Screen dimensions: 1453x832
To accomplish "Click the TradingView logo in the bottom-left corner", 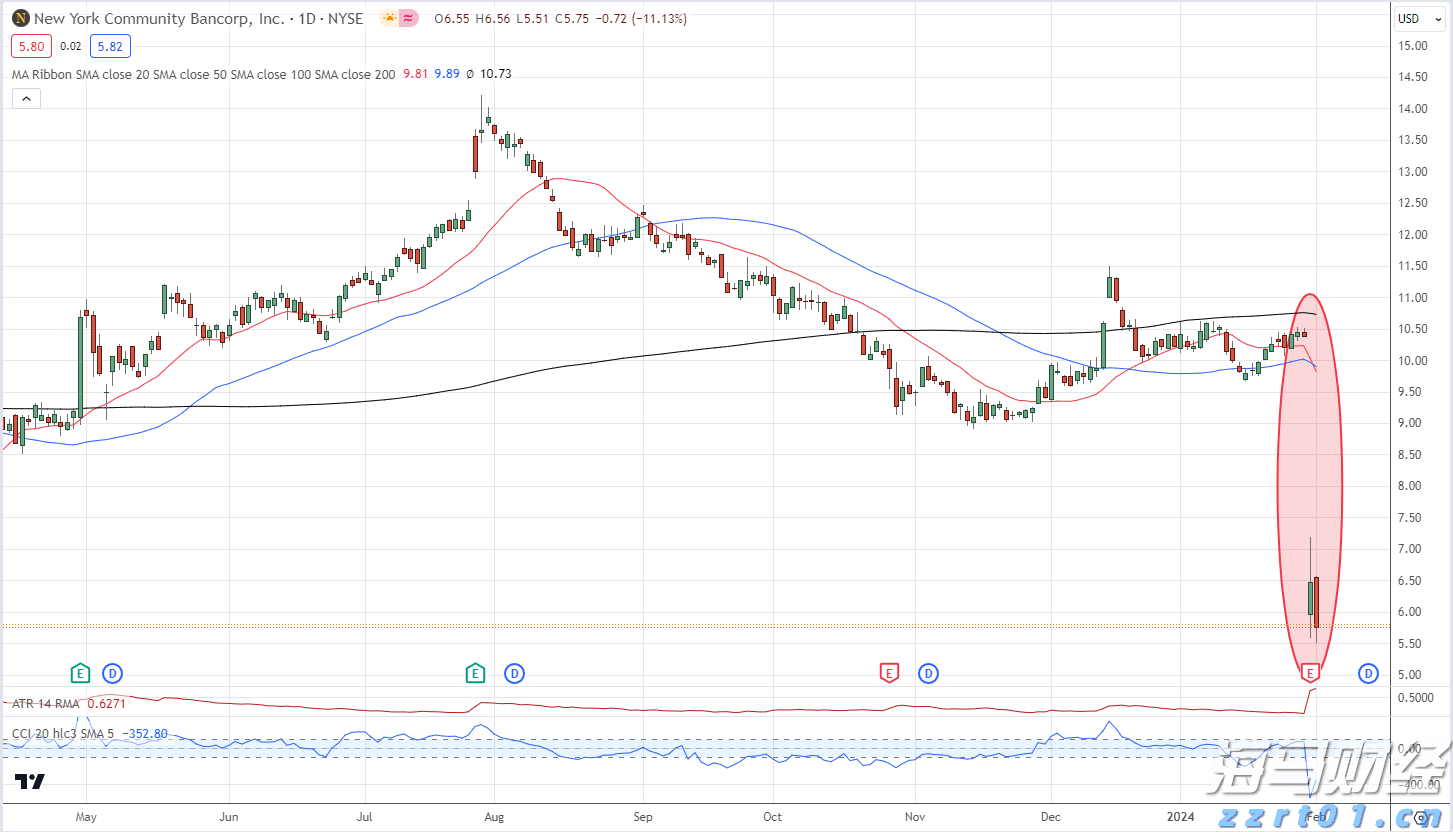I will 28,783.
